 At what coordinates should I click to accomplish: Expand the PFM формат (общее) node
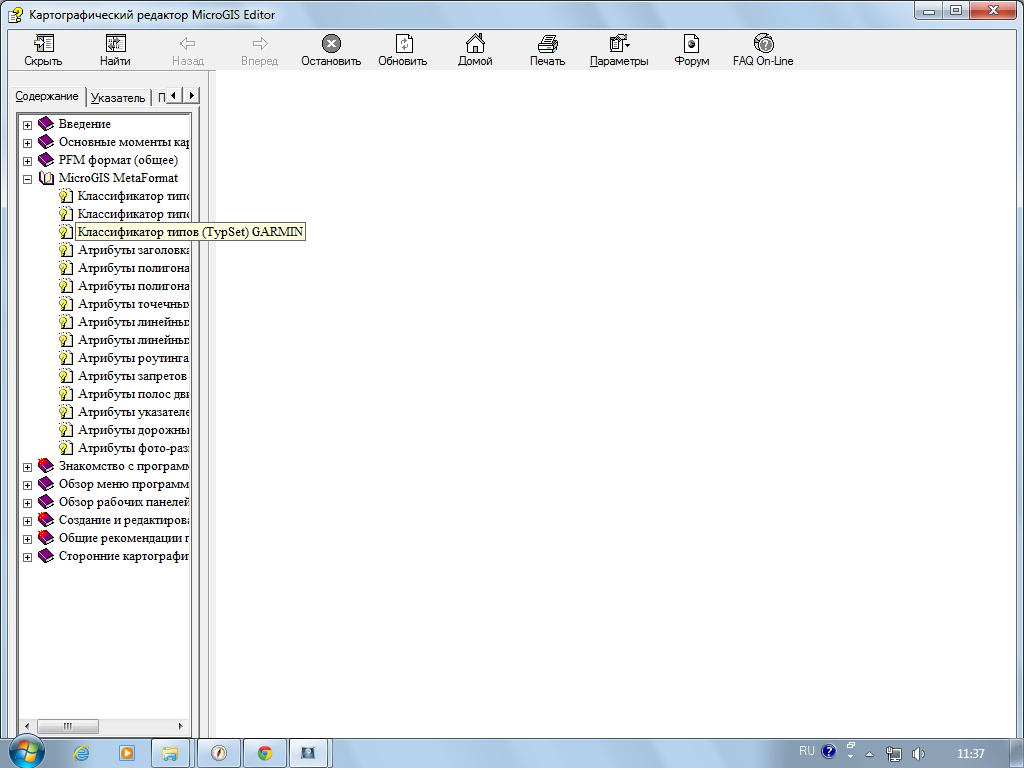point(28,161)
